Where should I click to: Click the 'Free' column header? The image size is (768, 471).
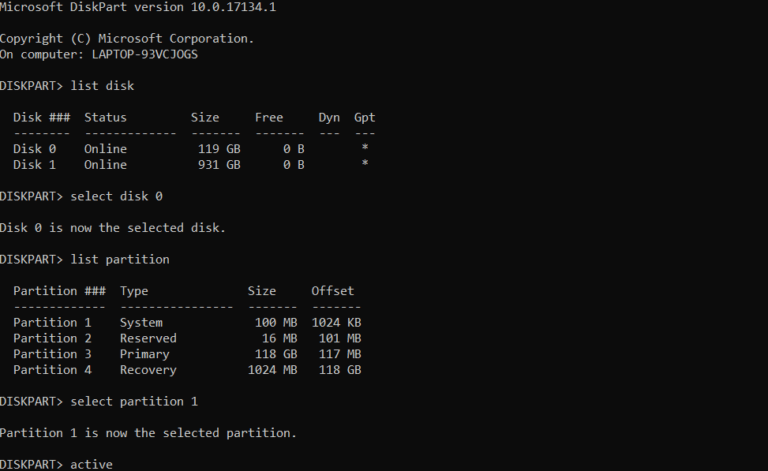tap(269, 118)
